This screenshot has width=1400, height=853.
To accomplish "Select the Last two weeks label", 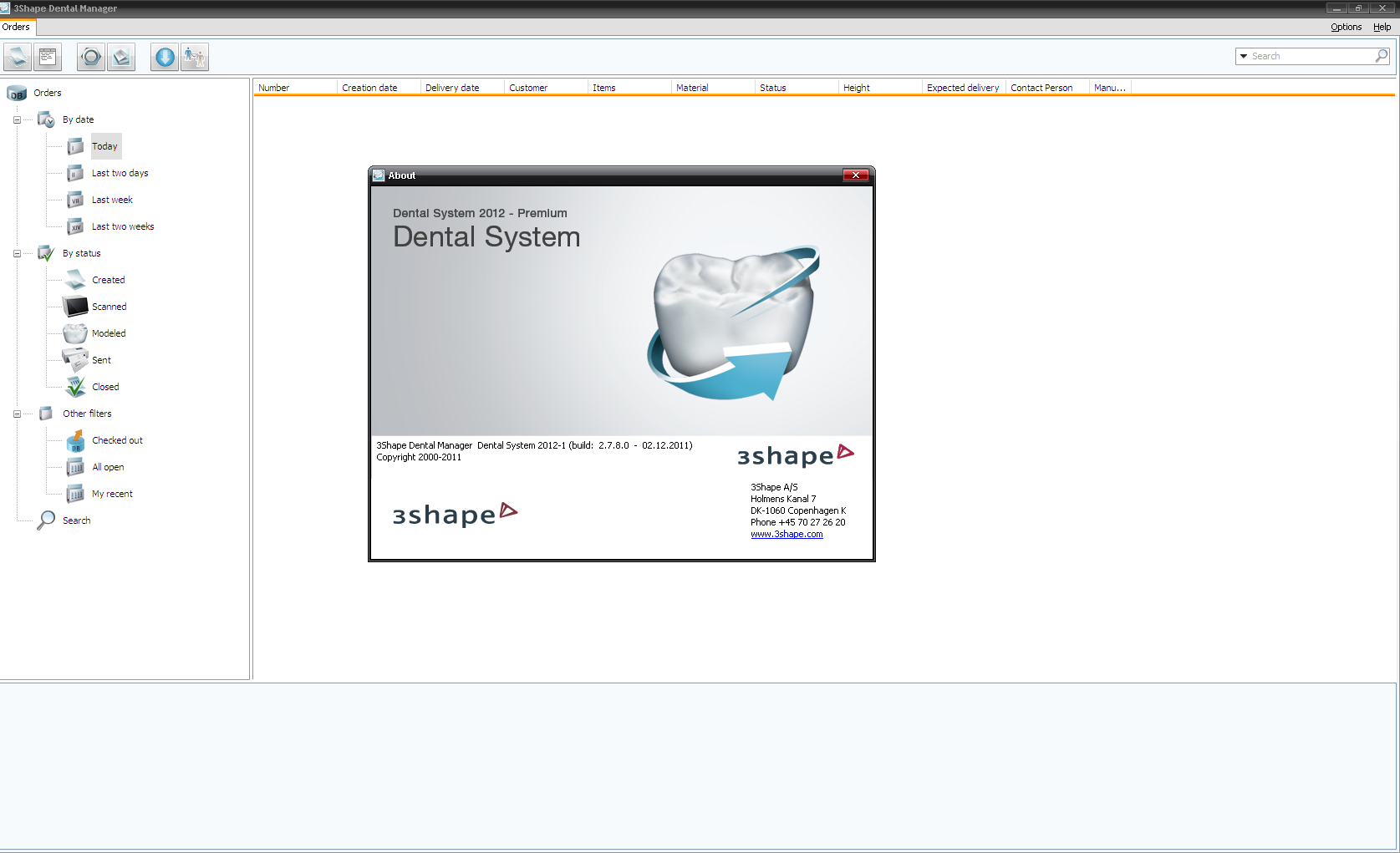I will pos(123,226).
